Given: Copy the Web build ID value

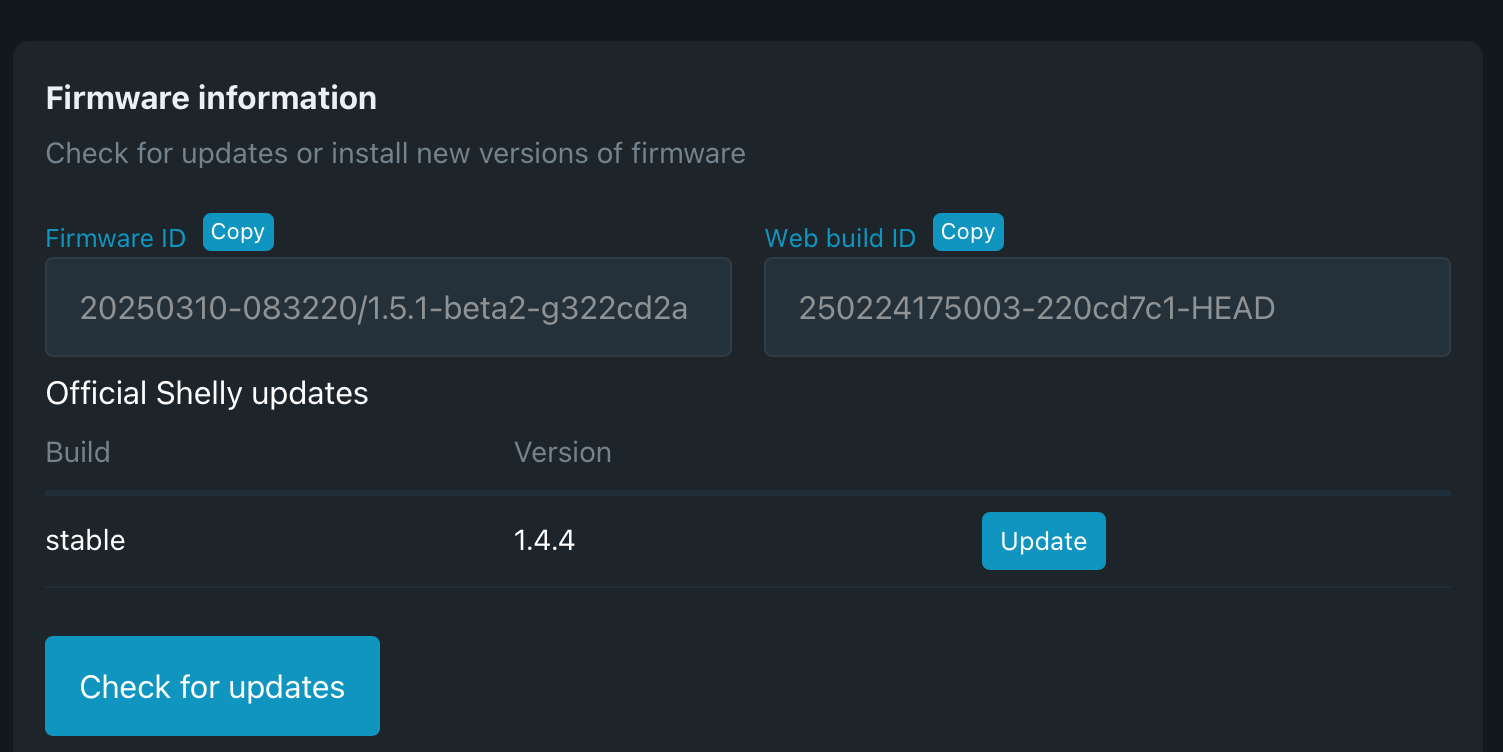Looking at the screenshot, I should coord(967,232).
